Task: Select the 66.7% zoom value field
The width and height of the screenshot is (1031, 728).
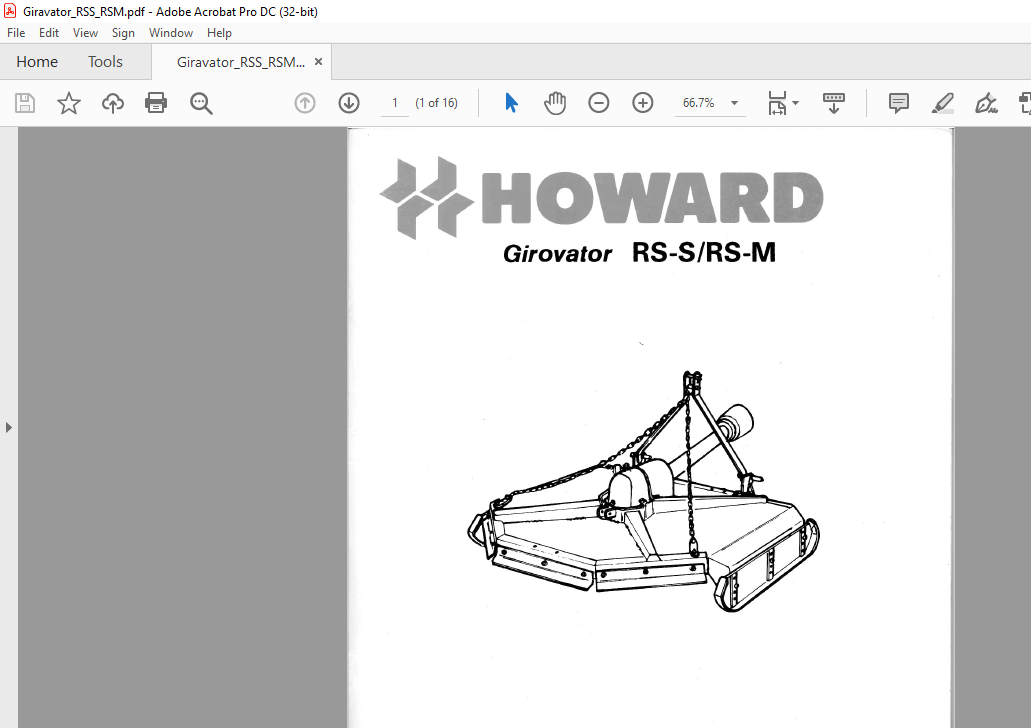Action: coord(698,103)
